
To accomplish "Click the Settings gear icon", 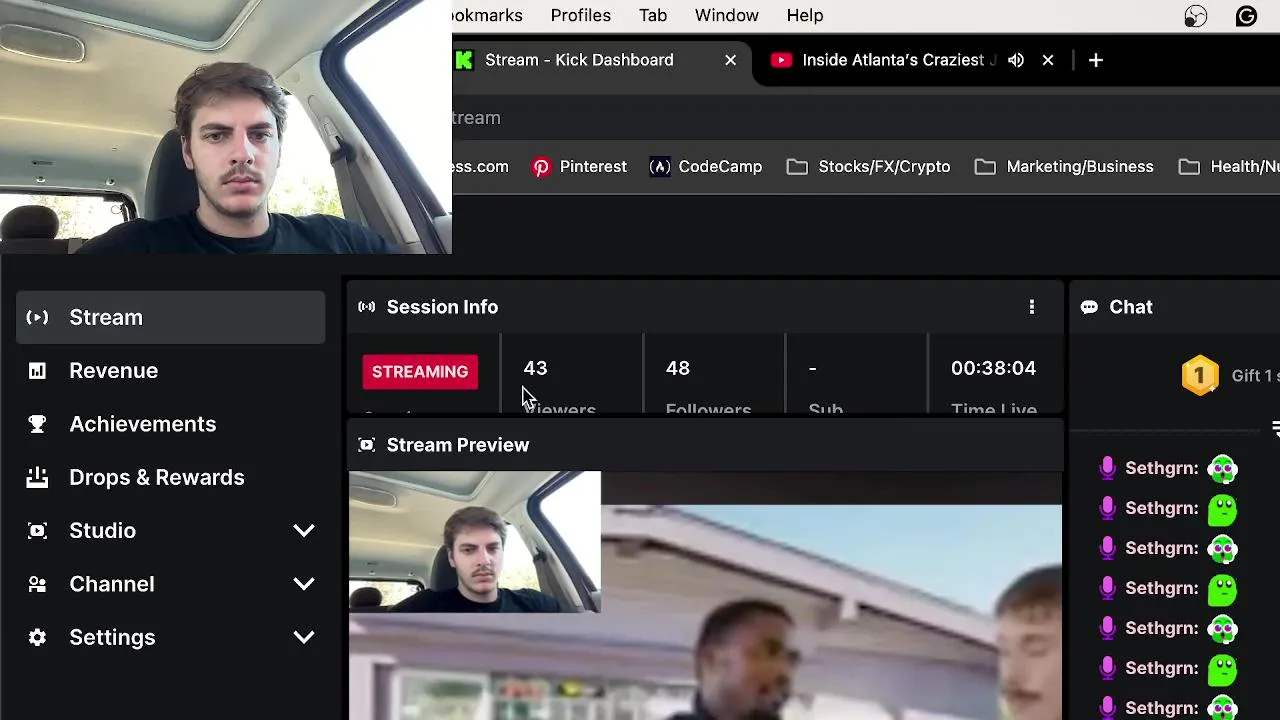I will pos(37,637).
